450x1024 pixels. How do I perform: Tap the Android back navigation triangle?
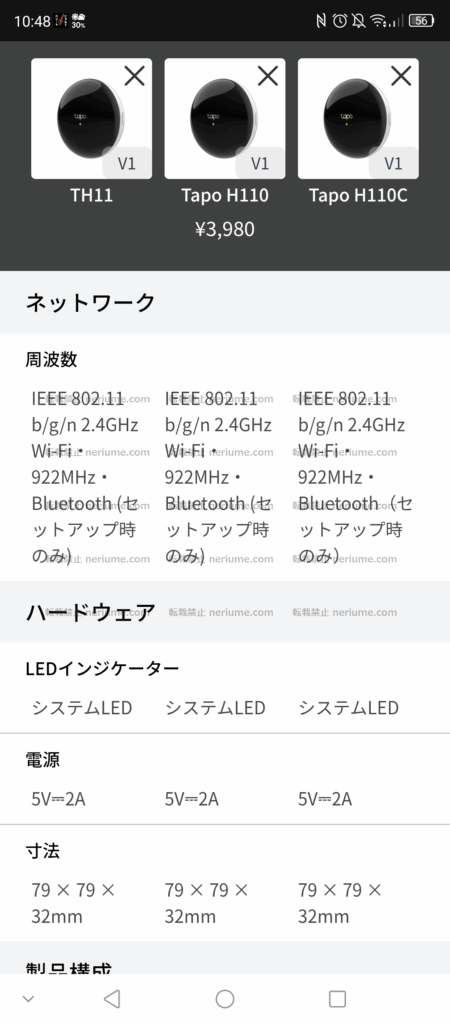click(112, 999)
